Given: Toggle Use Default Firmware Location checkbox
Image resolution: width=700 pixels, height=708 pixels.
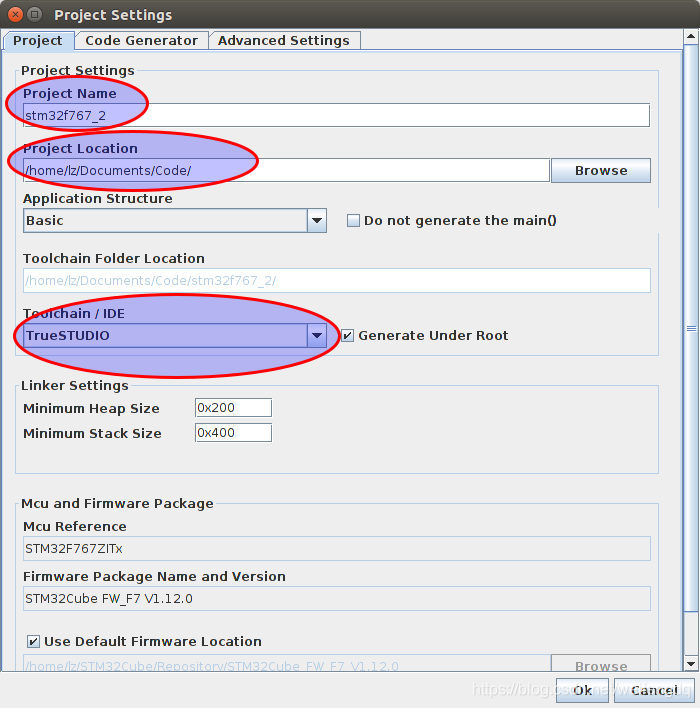Looking at the screenshot, I should click(33, 642).
